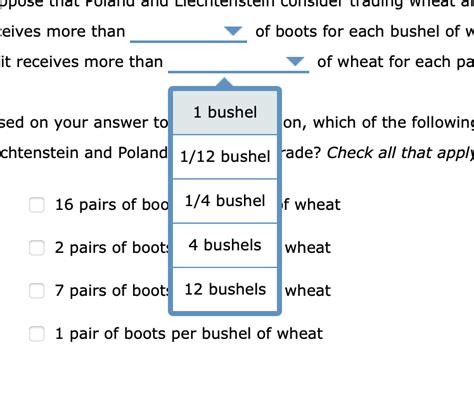Click the popup's upward pointer caret
This screenshot has height=397, width=474.
pyautogui.click(x=224, y=82)
